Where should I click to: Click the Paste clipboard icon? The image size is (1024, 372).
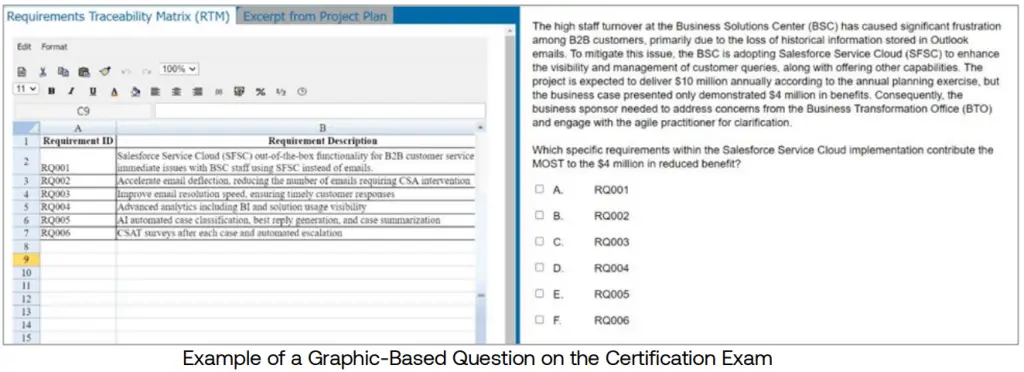84,71
